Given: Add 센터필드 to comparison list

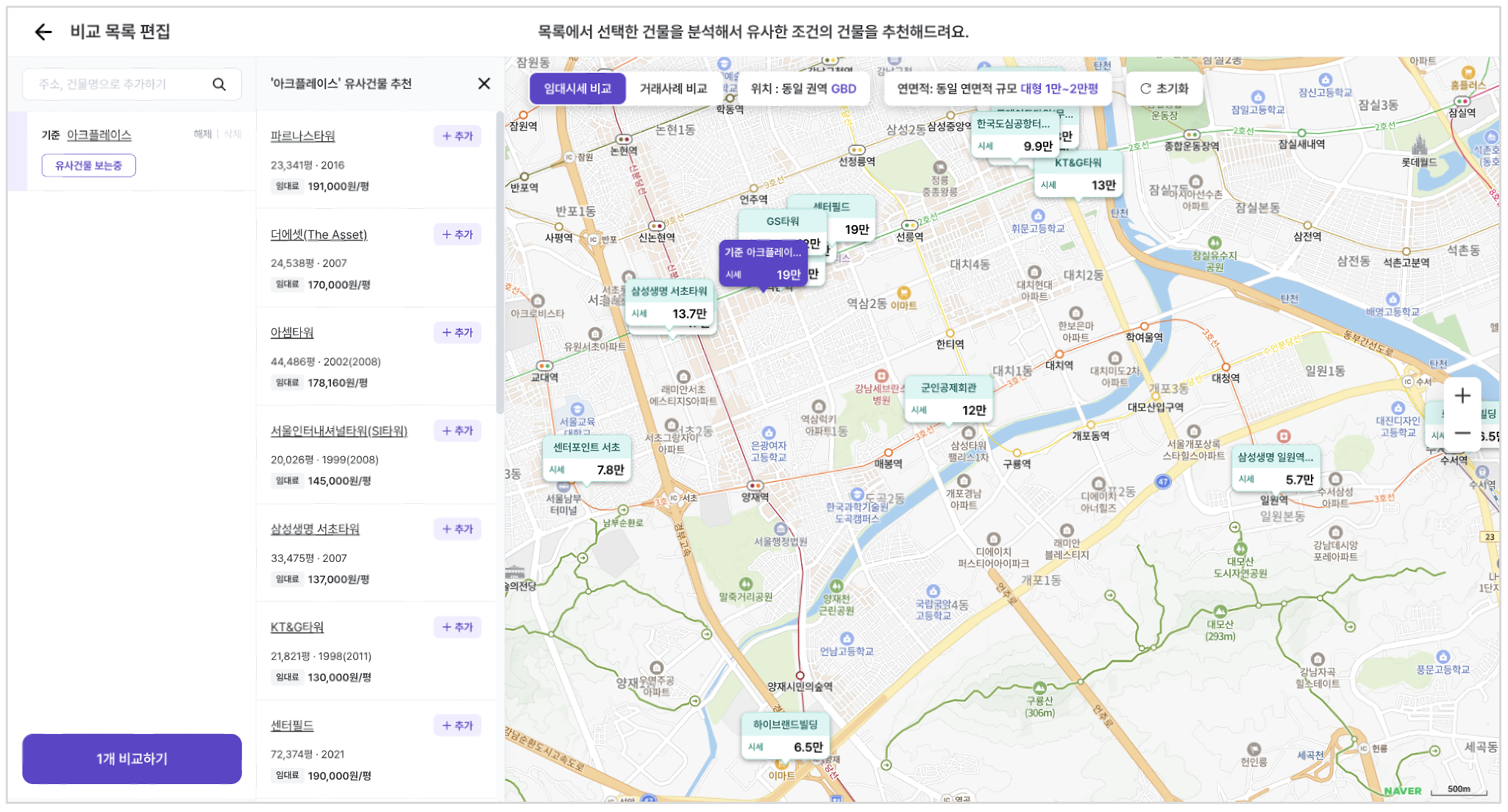Looking at the screenshot, I should pos(458,725).
